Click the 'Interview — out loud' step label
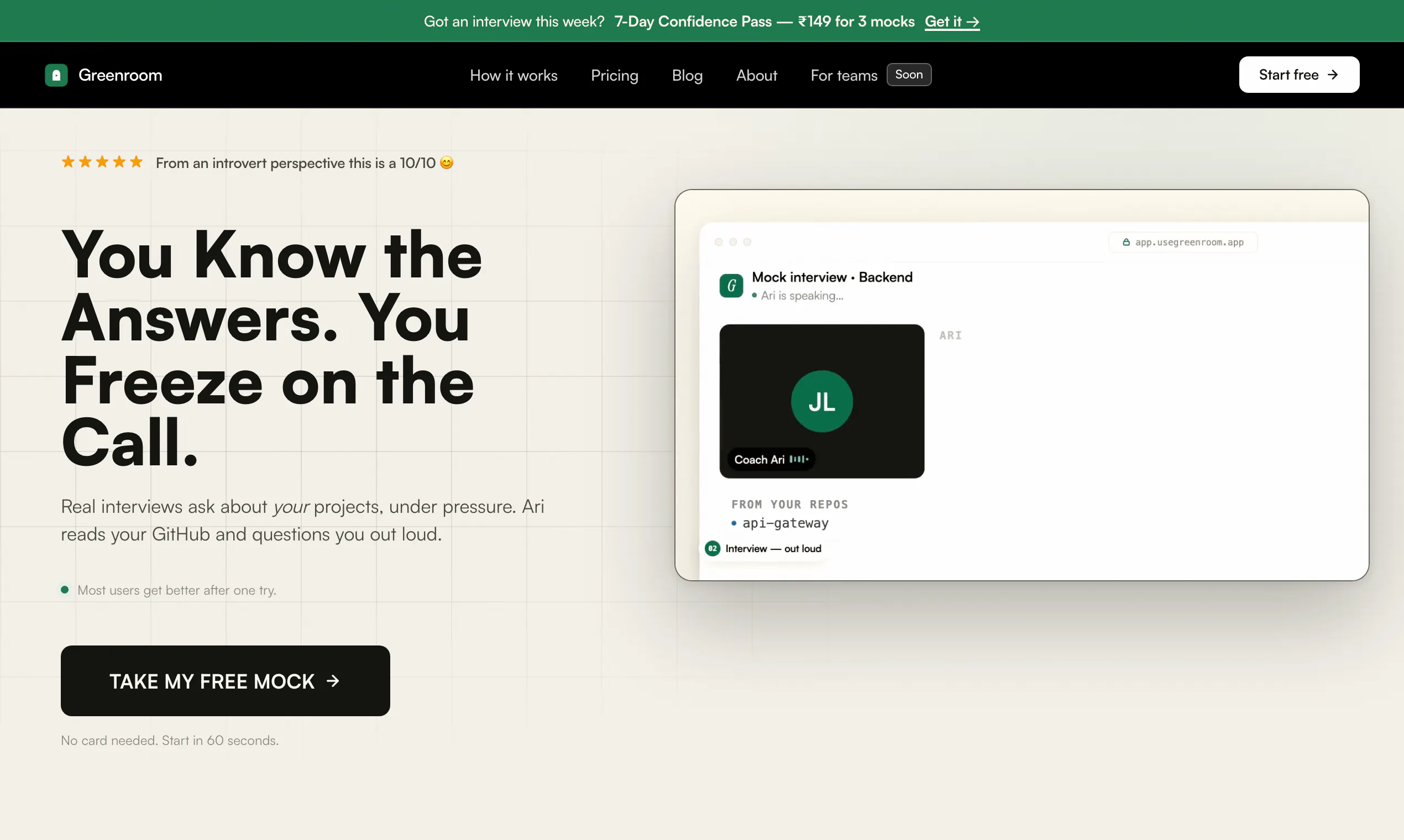Image resolution: width=1404 pixels, height=840 pixels. coord(773,549)
